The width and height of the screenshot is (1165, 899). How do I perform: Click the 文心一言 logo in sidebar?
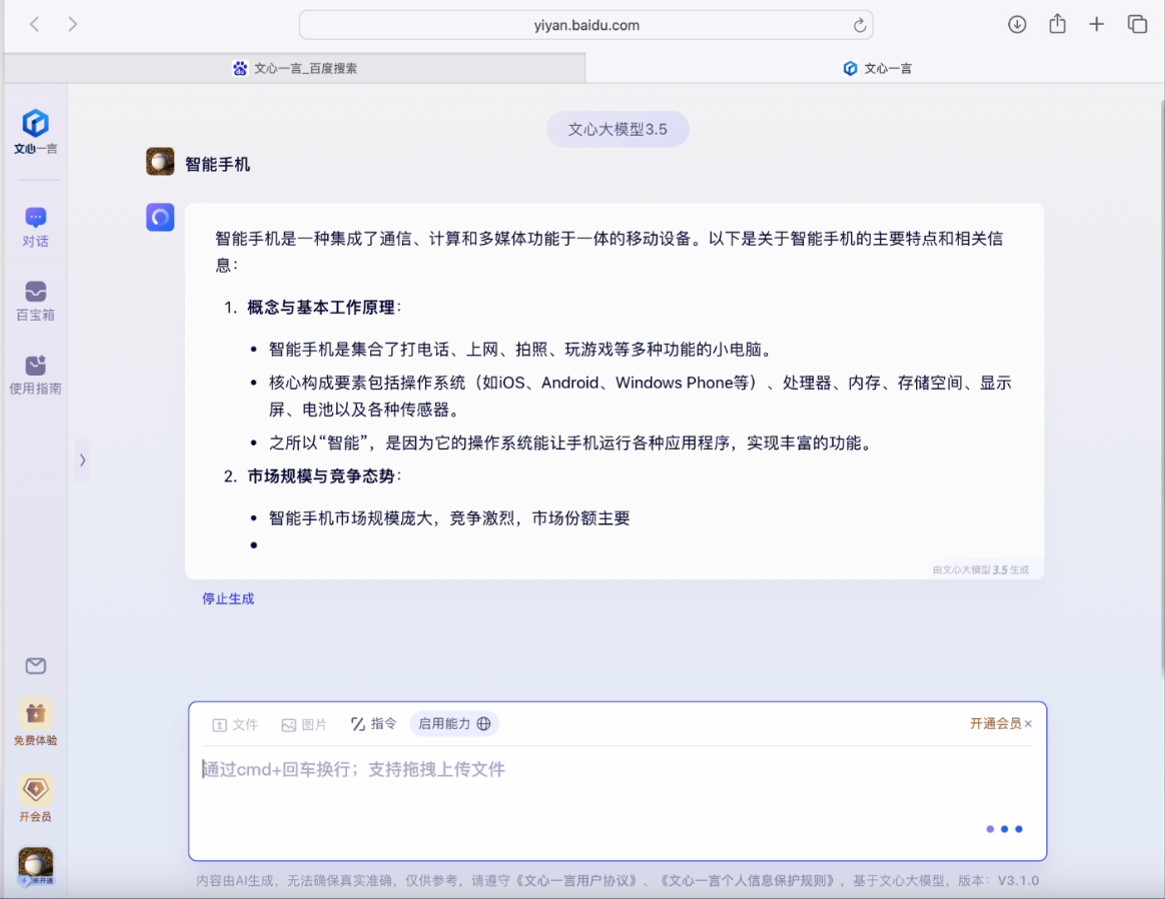point(36,132)
